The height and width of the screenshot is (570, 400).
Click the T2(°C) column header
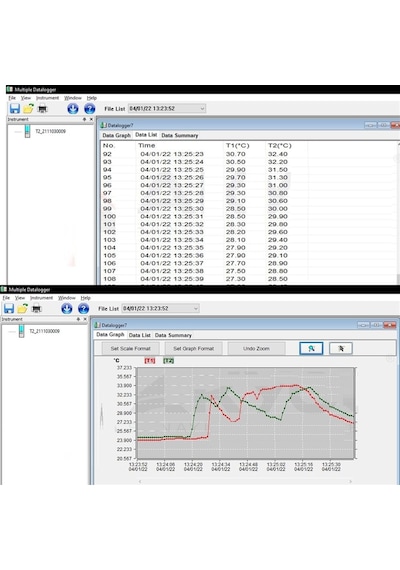[280, 145]
